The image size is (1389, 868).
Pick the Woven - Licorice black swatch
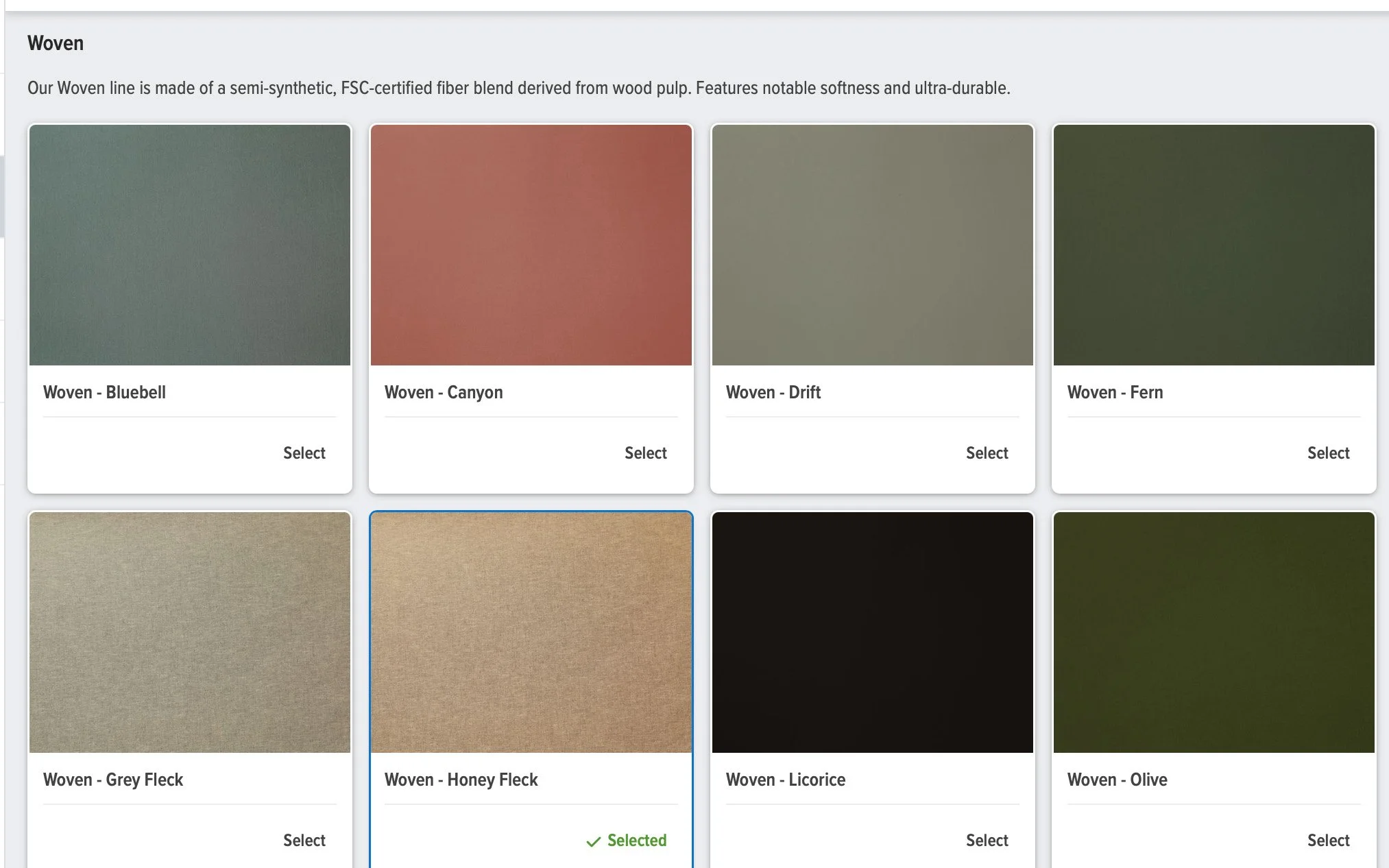point(872,632)
